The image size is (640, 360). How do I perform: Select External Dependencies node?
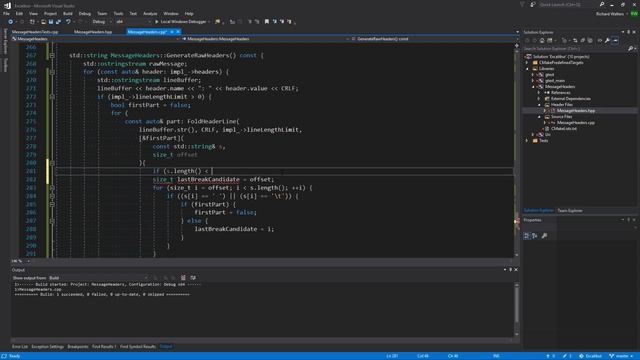[x=571, y=99]
